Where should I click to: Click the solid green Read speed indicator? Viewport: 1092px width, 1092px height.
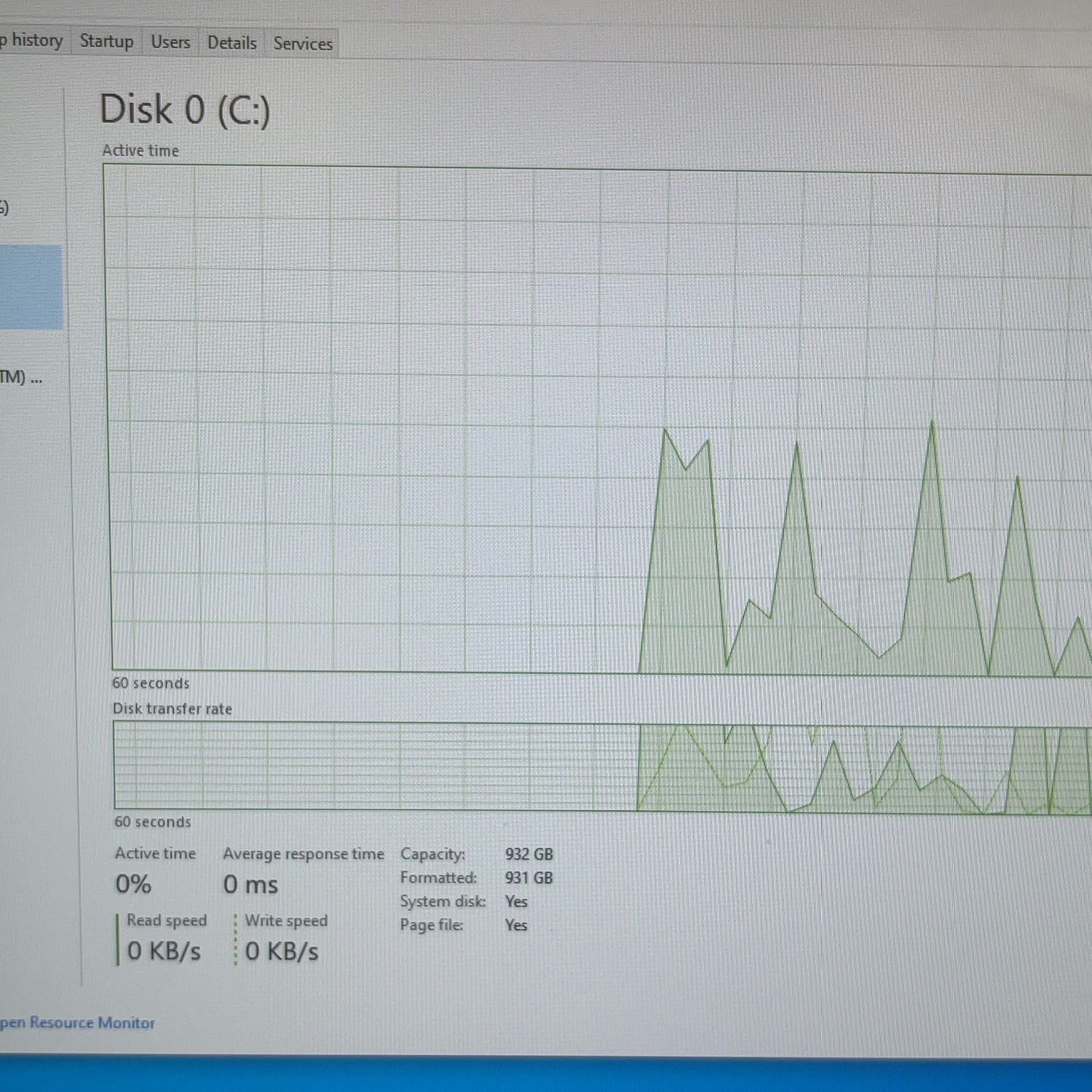tap(117, 939)
